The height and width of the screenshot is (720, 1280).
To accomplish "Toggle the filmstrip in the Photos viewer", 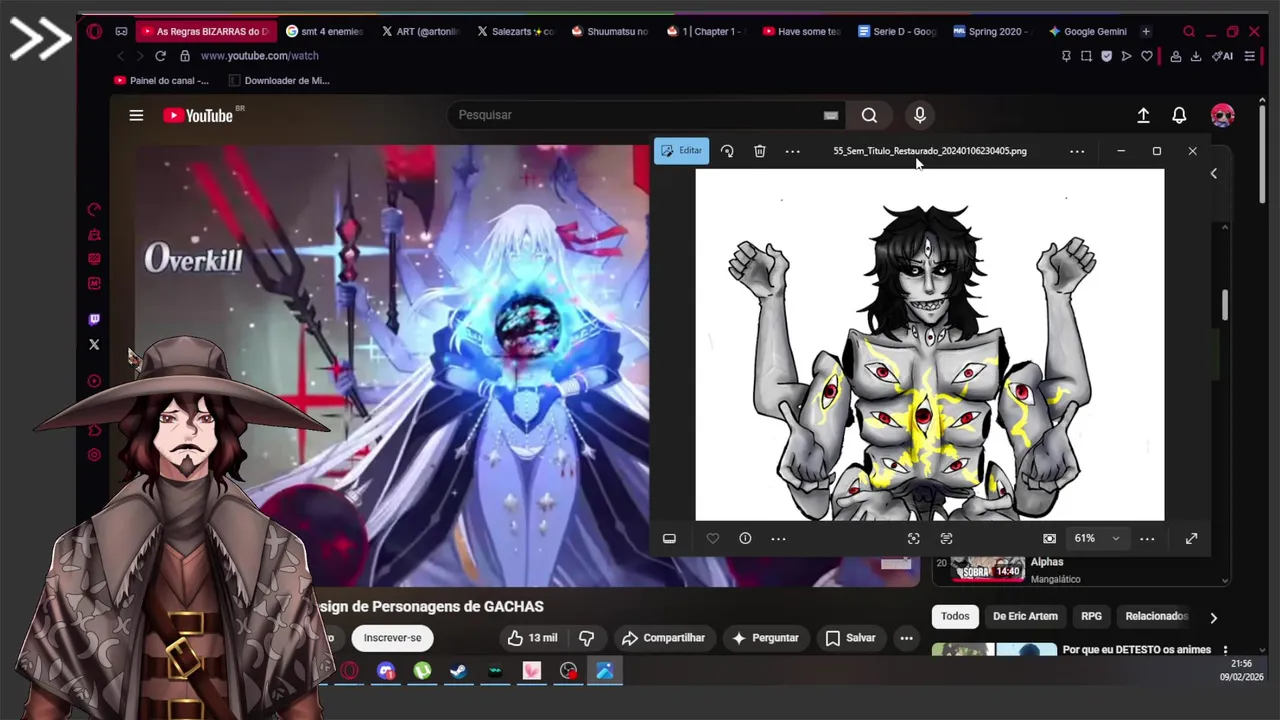I will [x=669, y=538].
